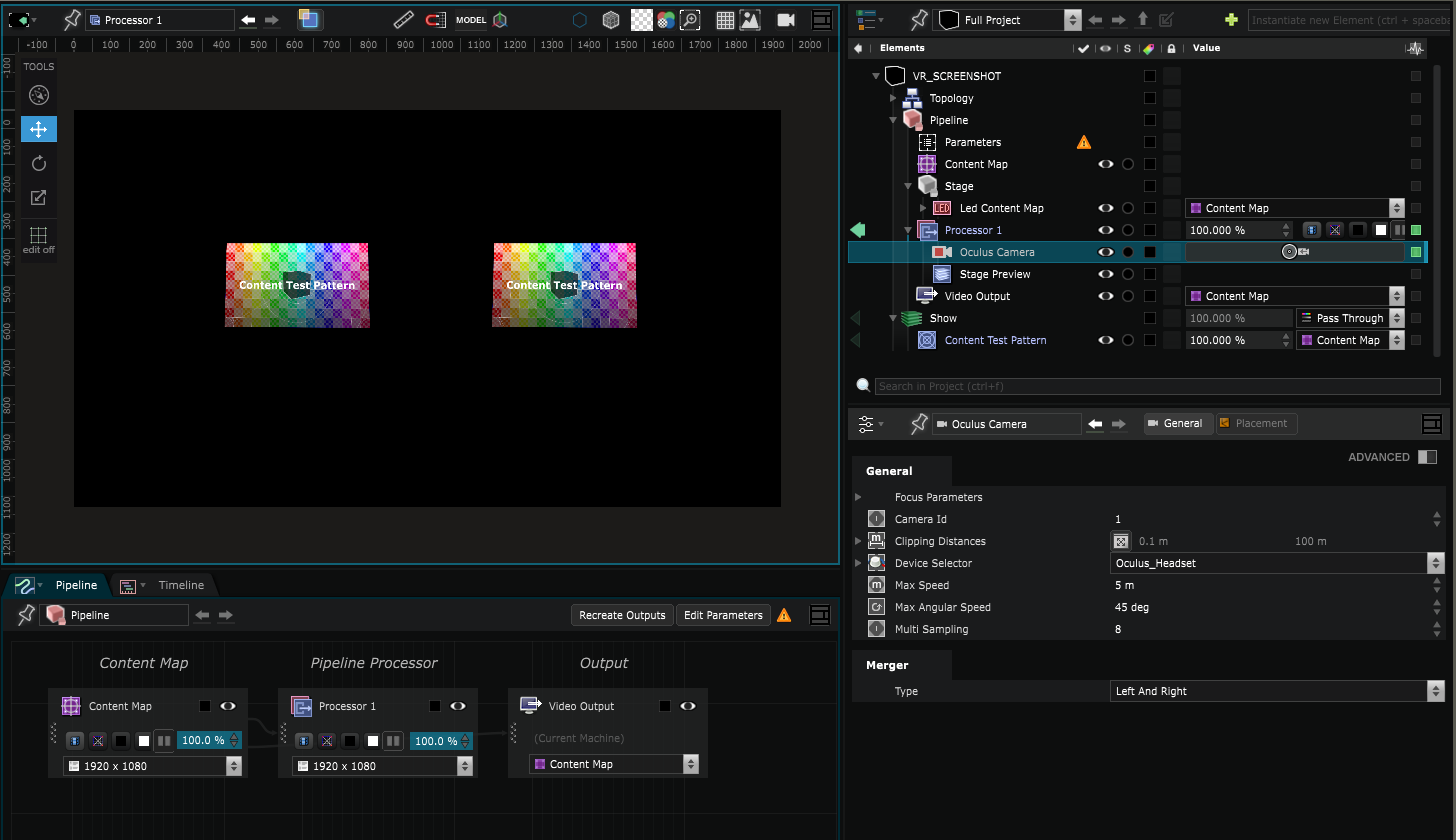The width and height of the screenshot is (1456, 840).
Task: Click the video camera icon in viewport toolbar
Action: [786, 20]
